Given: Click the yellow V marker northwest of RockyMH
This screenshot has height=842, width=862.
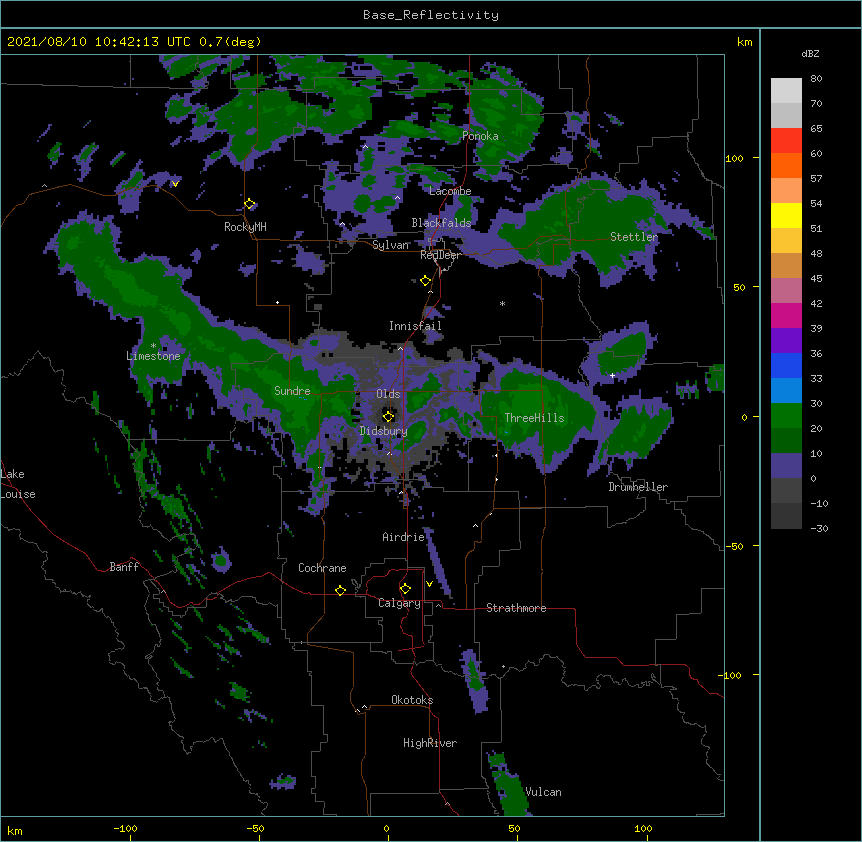Looking at the screenshot, I should coord(175,184).
